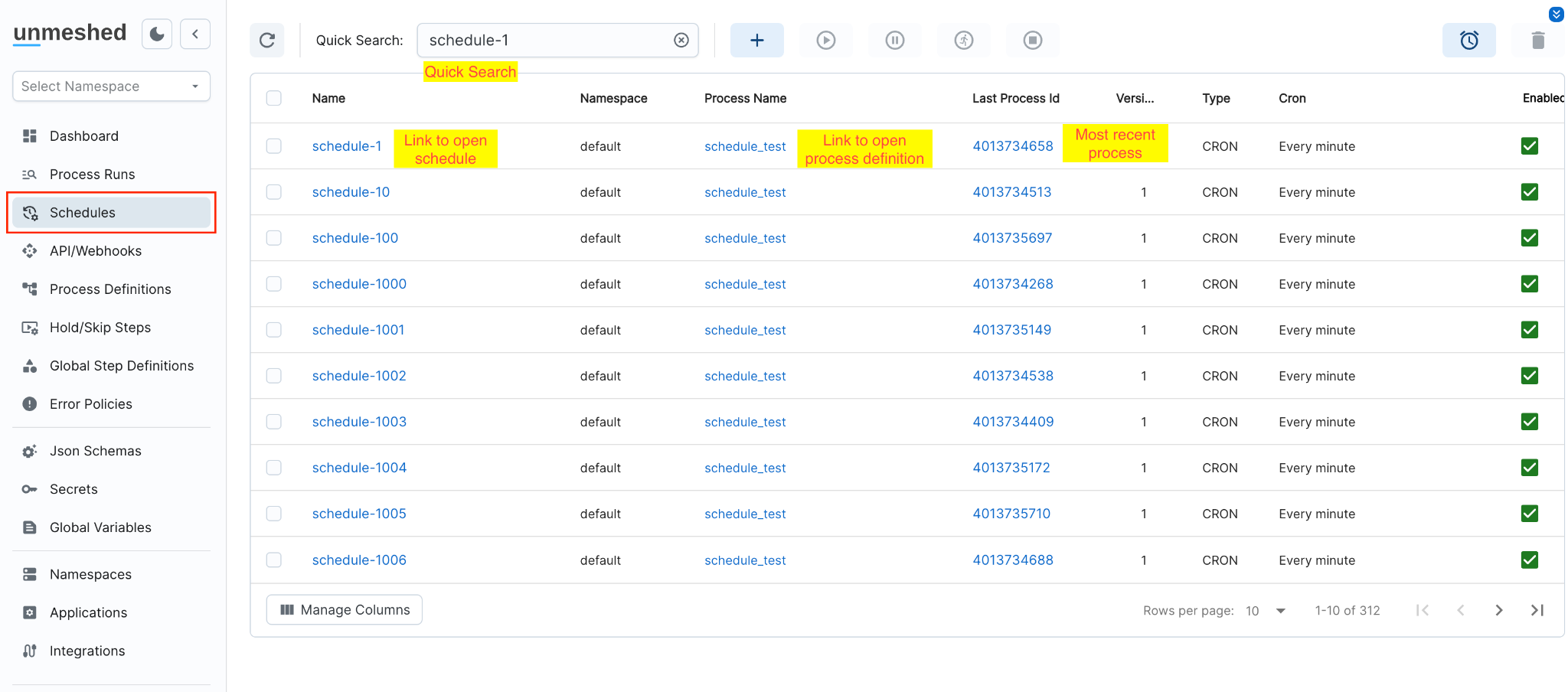The image size is (1568, 692).
Task: Open Process Definitions in the sidebar
Action: [x=110, y=289]
